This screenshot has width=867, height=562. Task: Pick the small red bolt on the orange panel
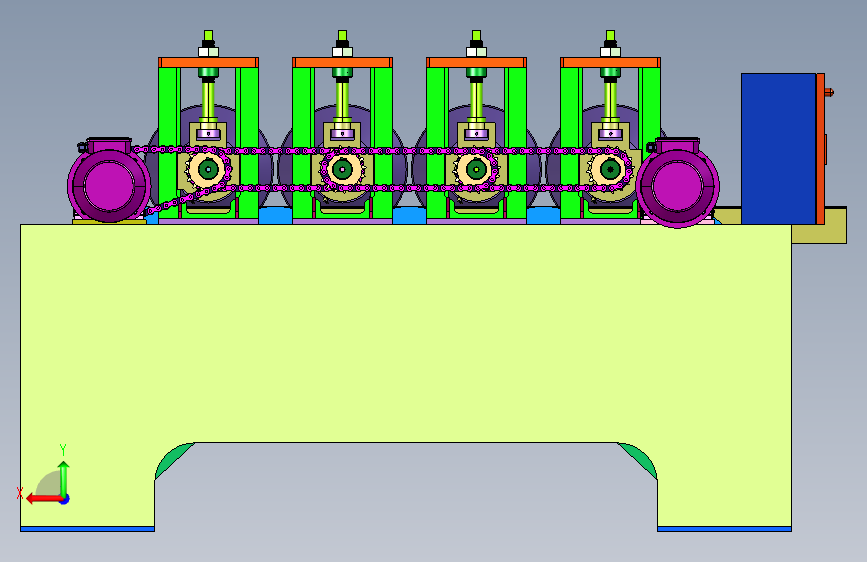829,92
